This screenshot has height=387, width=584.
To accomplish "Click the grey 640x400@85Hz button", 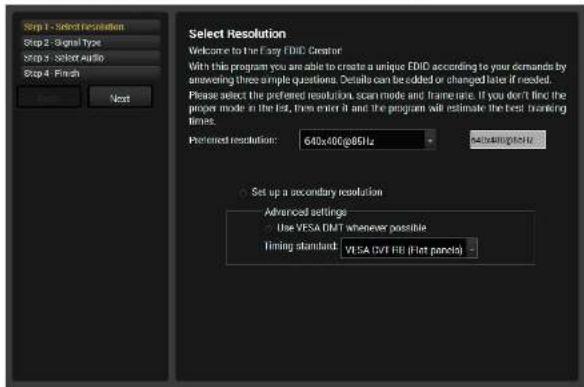I will coord(508,140).
